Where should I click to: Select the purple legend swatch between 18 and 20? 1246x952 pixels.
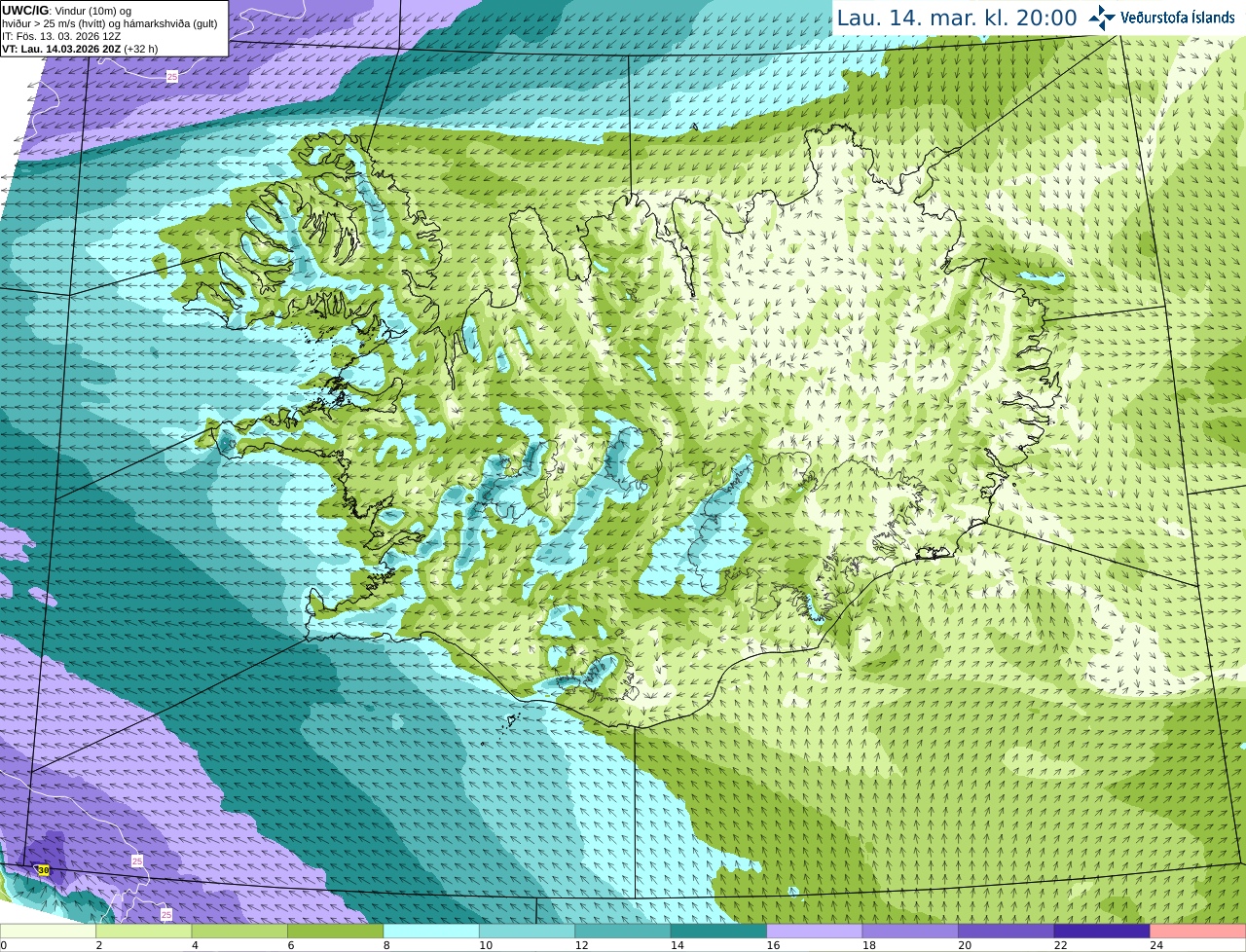click(x=911, y=932)
